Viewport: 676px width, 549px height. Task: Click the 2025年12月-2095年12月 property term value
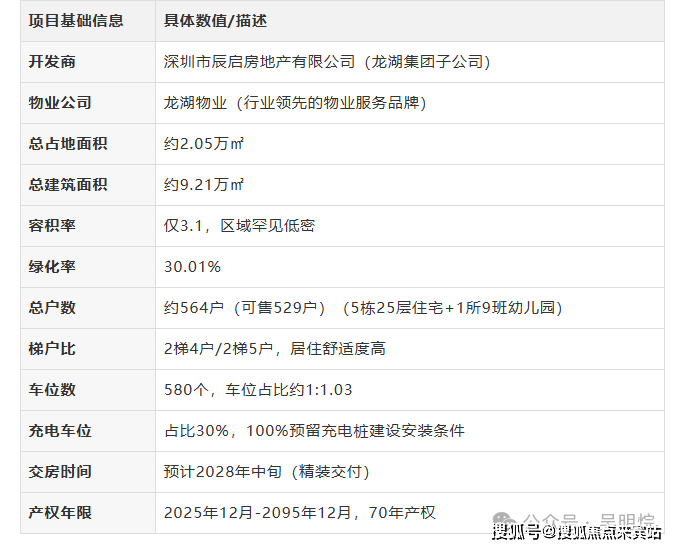(300, 512)
